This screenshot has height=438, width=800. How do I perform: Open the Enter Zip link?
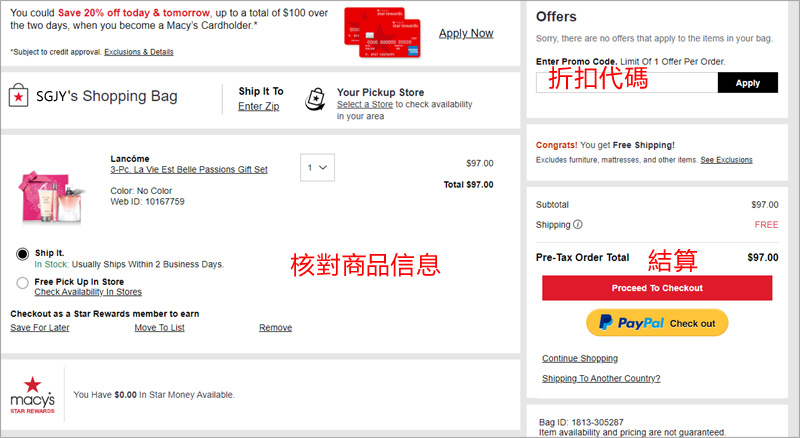click(258, 106)
